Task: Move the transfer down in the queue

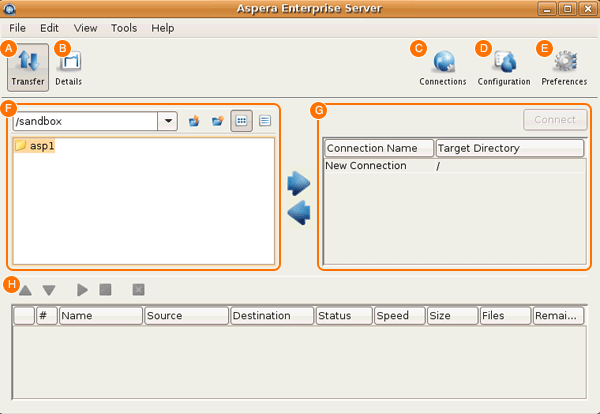Action: (49, 290)
